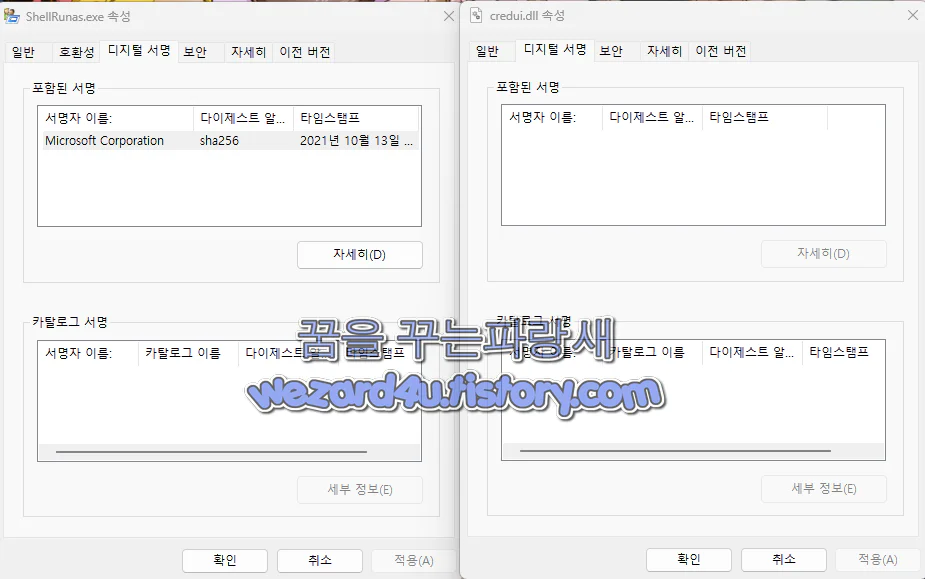This screenshot has width=925, height=579.
Task: Click 취소 on the ShellRunas.exe dialog
Action: coord(319,560)
